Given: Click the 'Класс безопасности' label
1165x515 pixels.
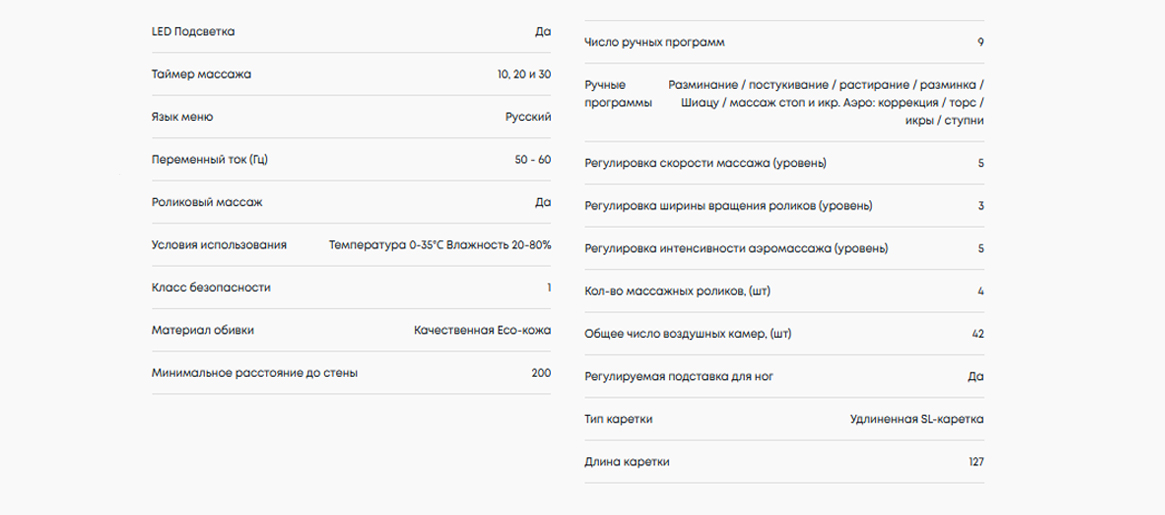Looking at the screenshot, I should pos(211,288).
